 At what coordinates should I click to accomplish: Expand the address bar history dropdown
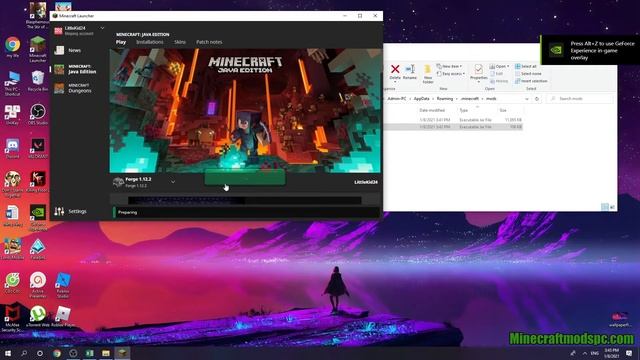(x=527, y=99)
